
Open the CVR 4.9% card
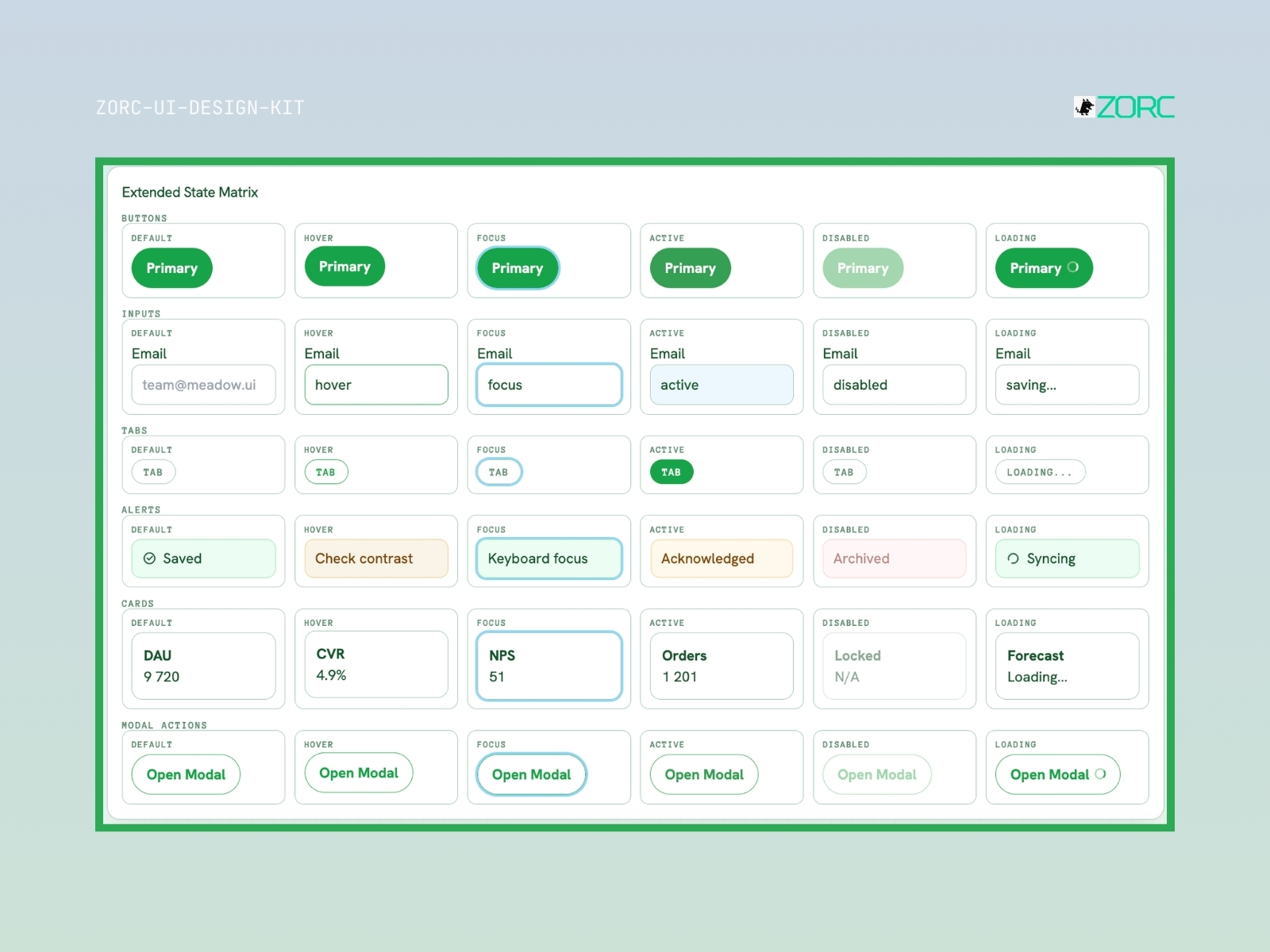tap(376, 664)
